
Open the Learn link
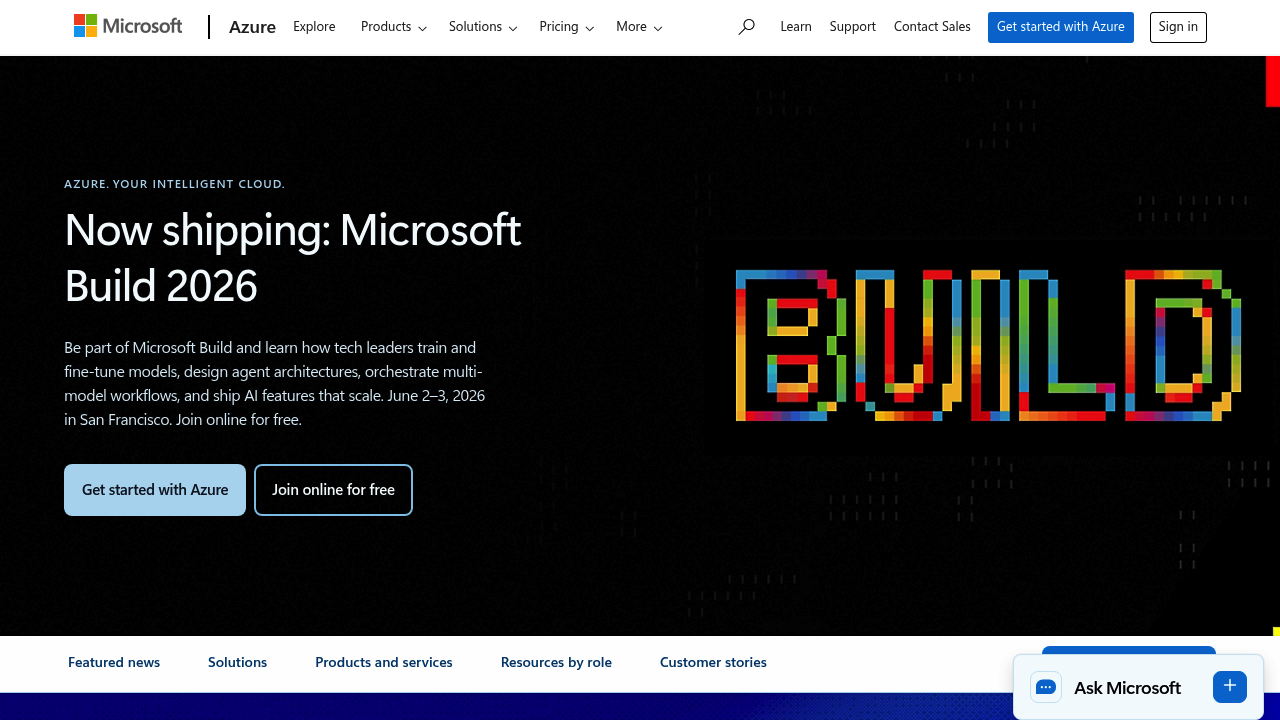[796, 27]
